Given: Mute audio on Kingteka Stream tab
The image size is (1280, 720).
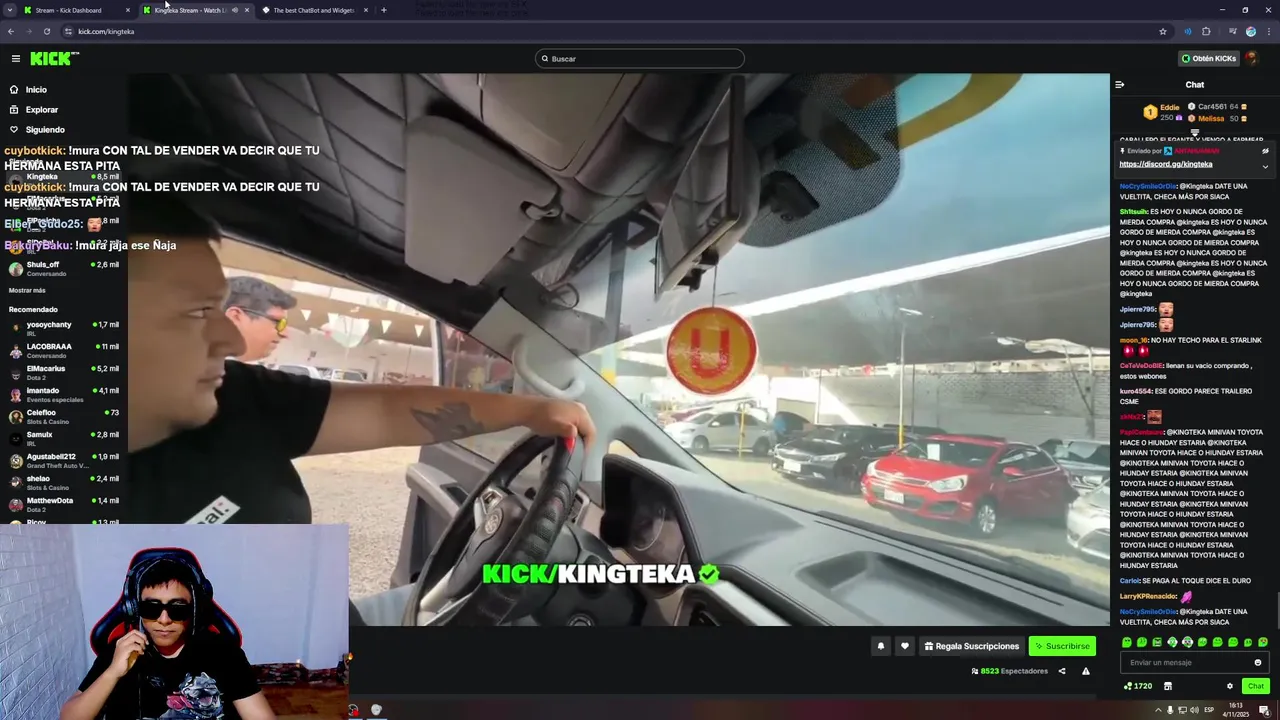Looking at the screenshot, I should (x=235, y=10).
